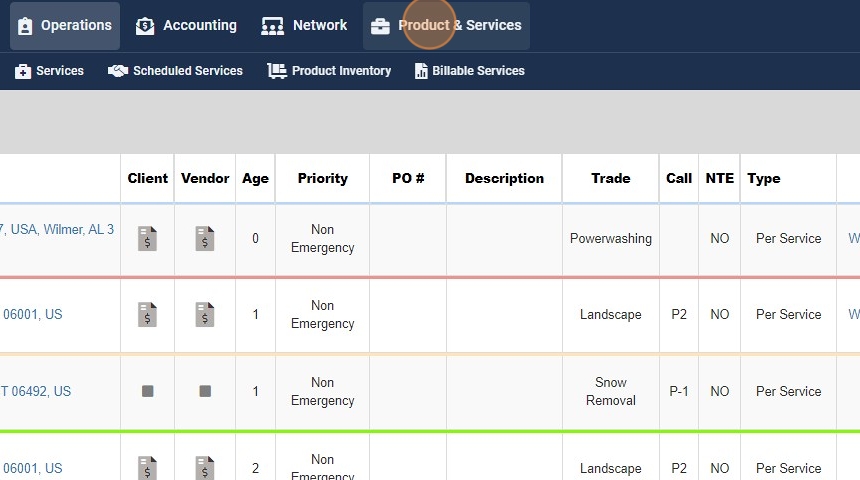Select 'Landscape' trade in age 1 row
860x480 pixels.
coord(610,314)
